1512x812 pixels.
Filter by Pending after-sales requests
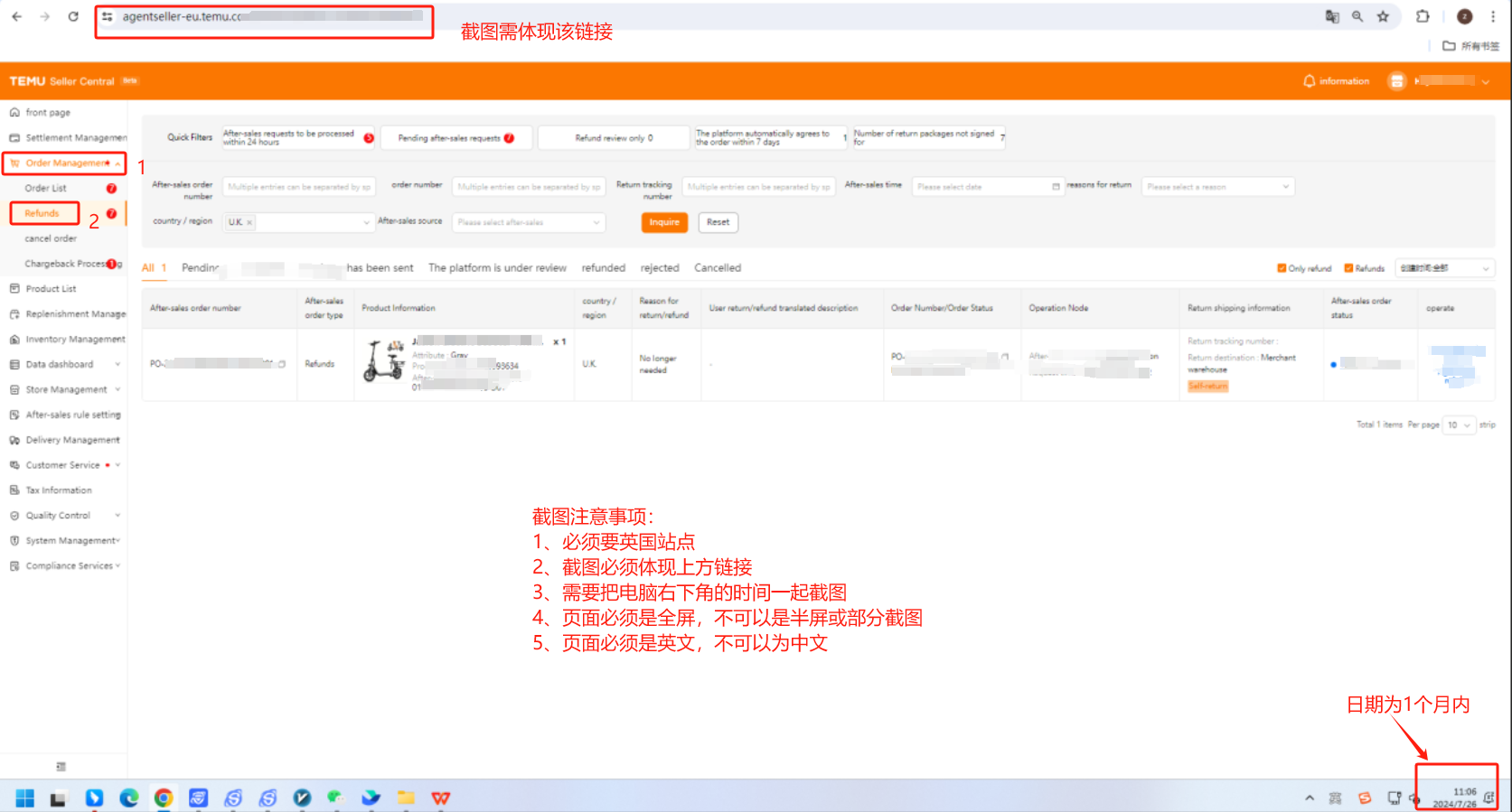tap(456, 138)
